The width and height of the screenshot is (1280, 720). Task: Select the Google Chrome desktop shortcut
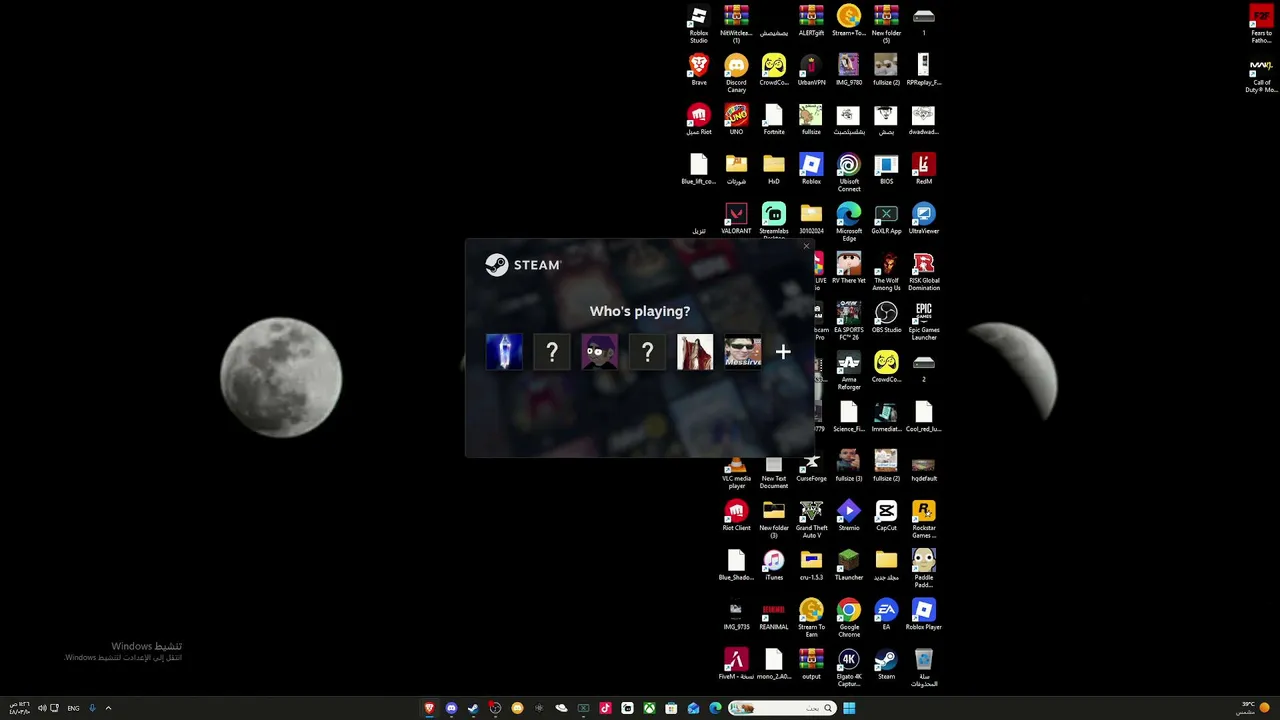point(849,618)
